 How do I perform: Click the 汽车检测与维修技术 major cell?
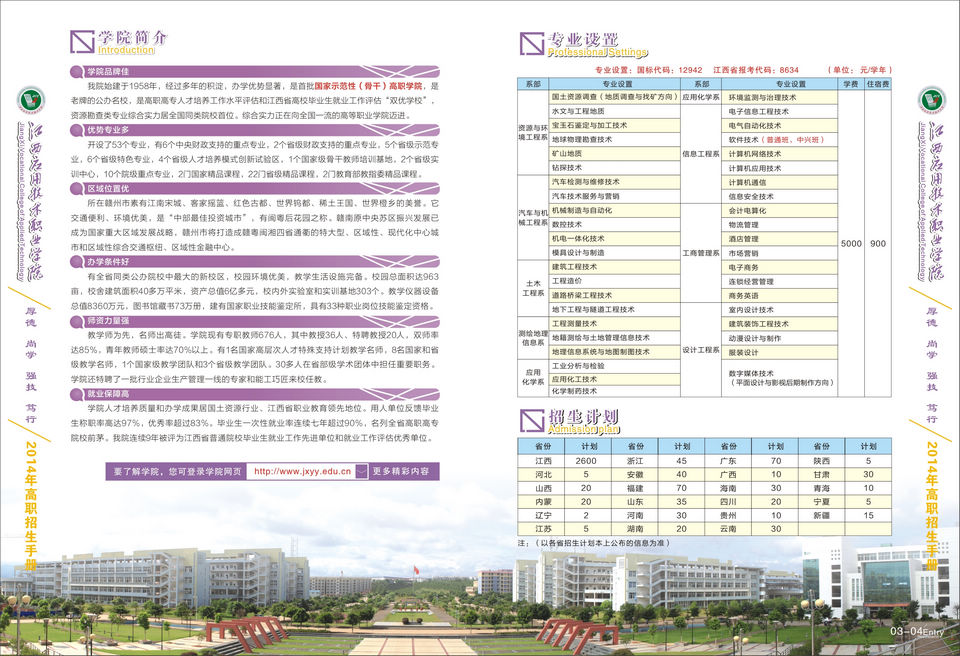[614, 182]
